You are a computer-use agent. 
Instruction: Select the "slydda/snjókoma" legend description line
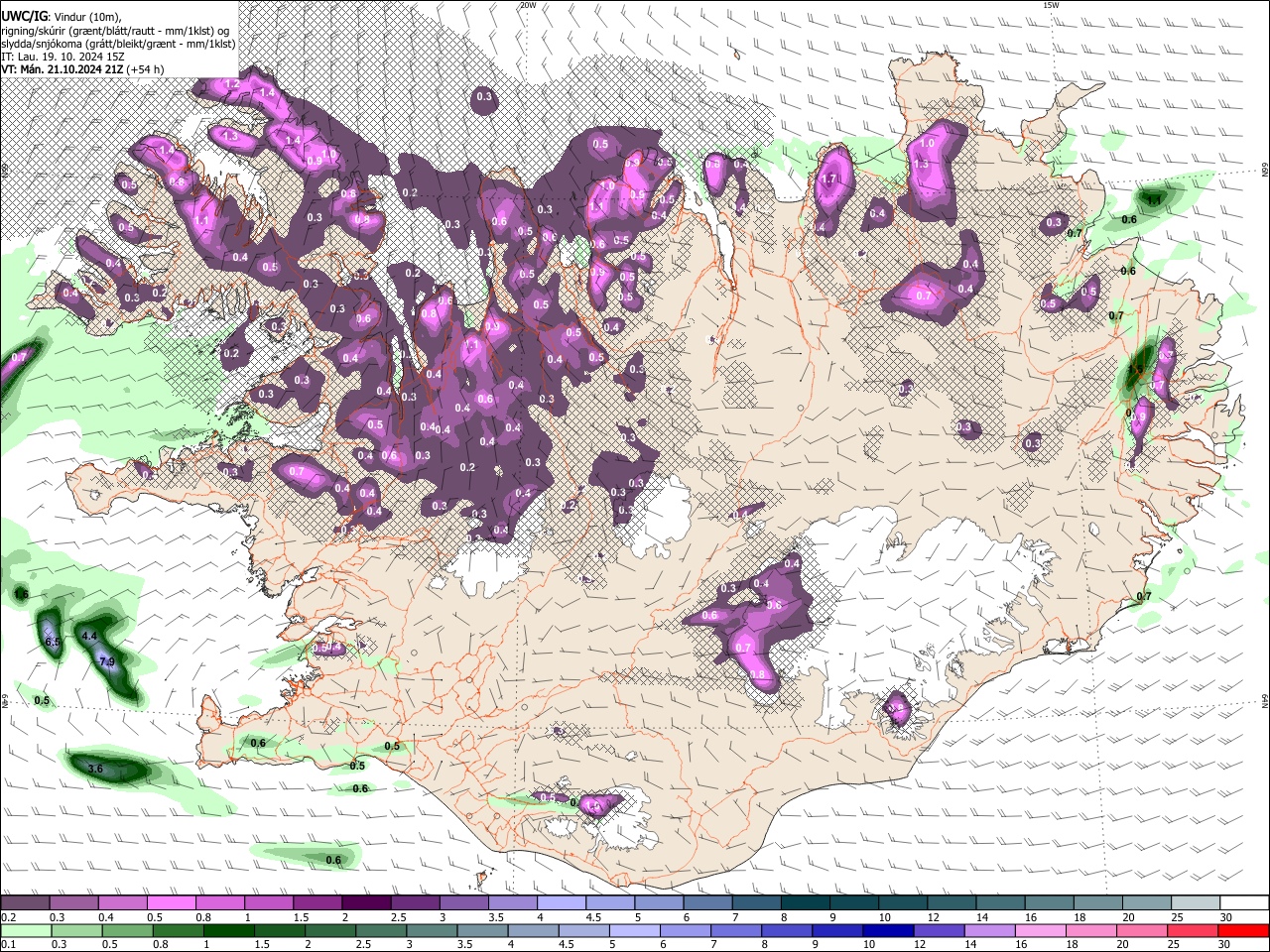pos(118,44)
